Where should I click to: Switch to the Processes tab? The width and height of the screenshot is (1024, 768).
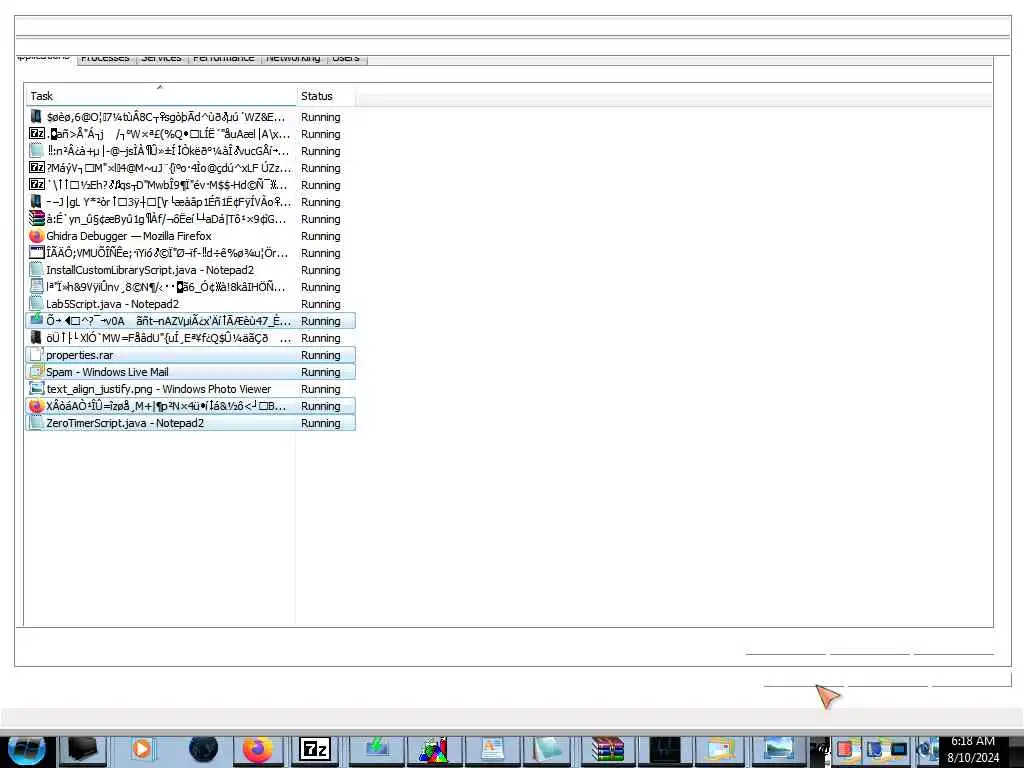pos(105,59)
